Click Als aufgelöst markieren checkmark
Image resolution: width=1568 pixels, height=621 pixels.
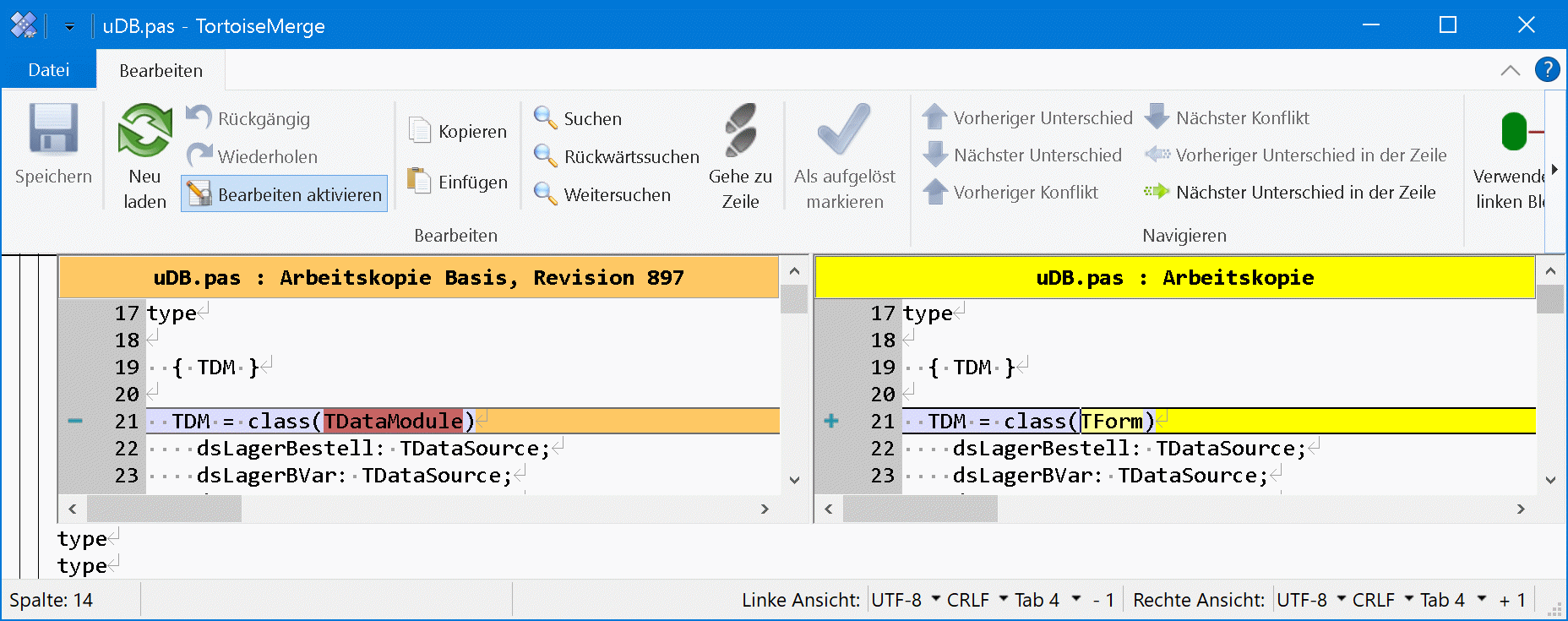pos(844,131)
